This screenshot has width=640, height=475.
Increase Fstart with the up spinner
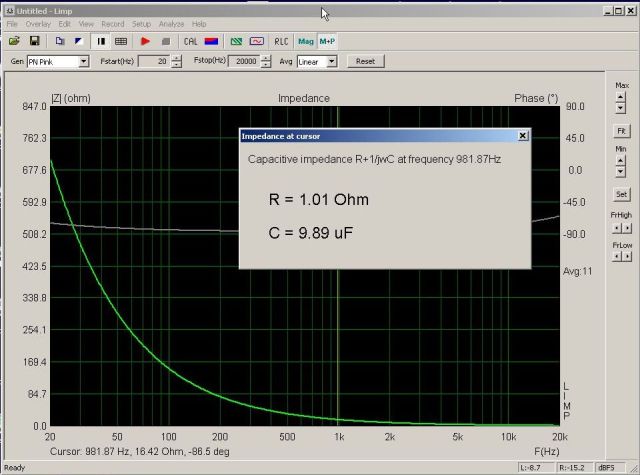tap(176, 58)
